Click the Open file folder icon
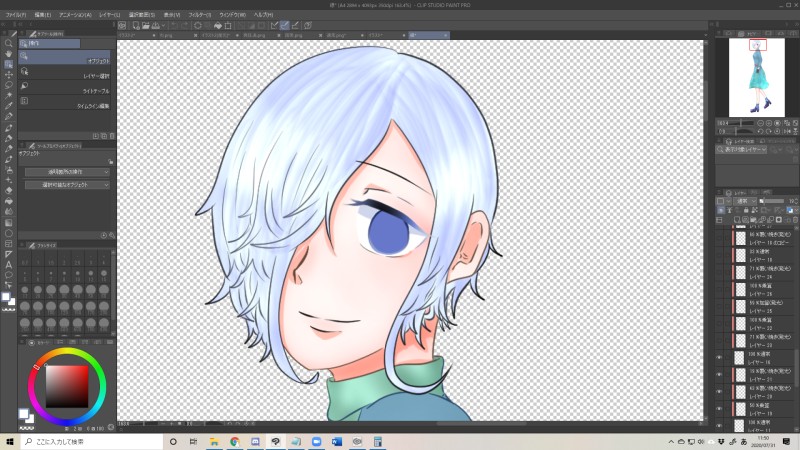The image size is (800, 450). tap(146, 25)
